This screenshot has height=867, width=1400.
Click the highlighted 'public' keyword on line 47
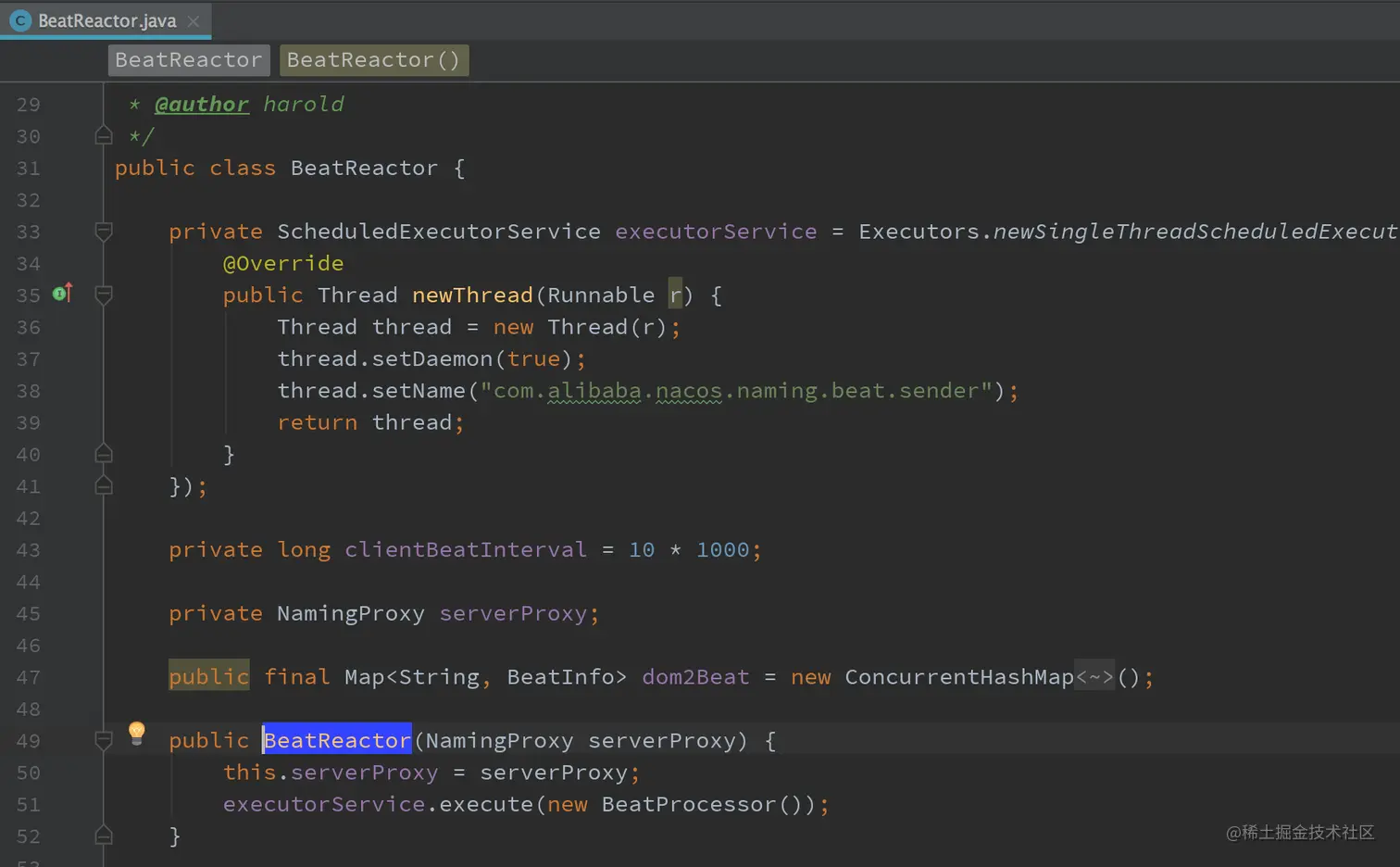(x=209, y=677)
